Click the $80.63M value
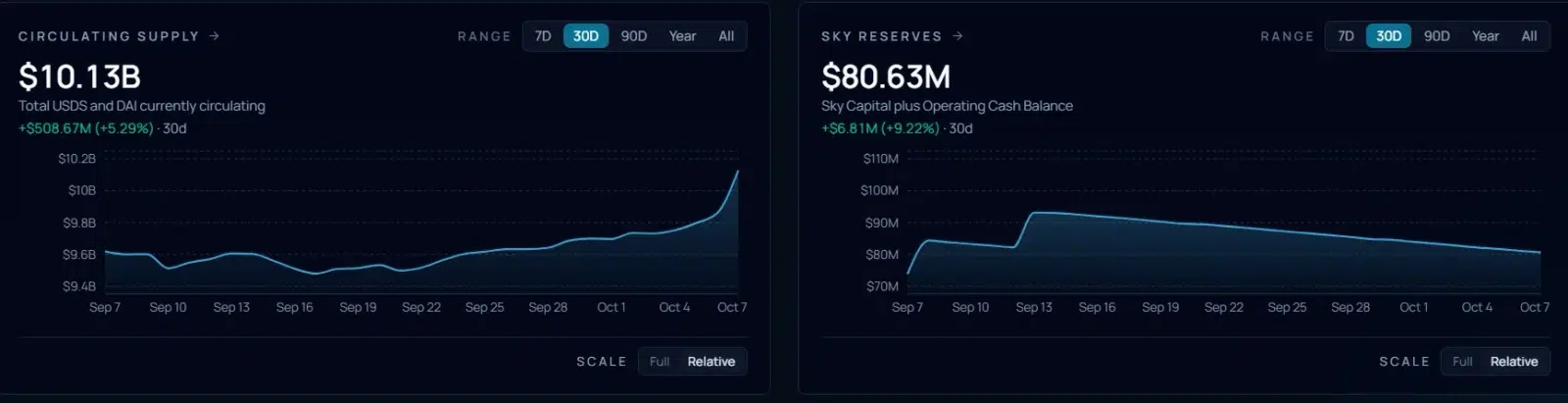This screenshot has width=1568, height=403. coord(886,76)
